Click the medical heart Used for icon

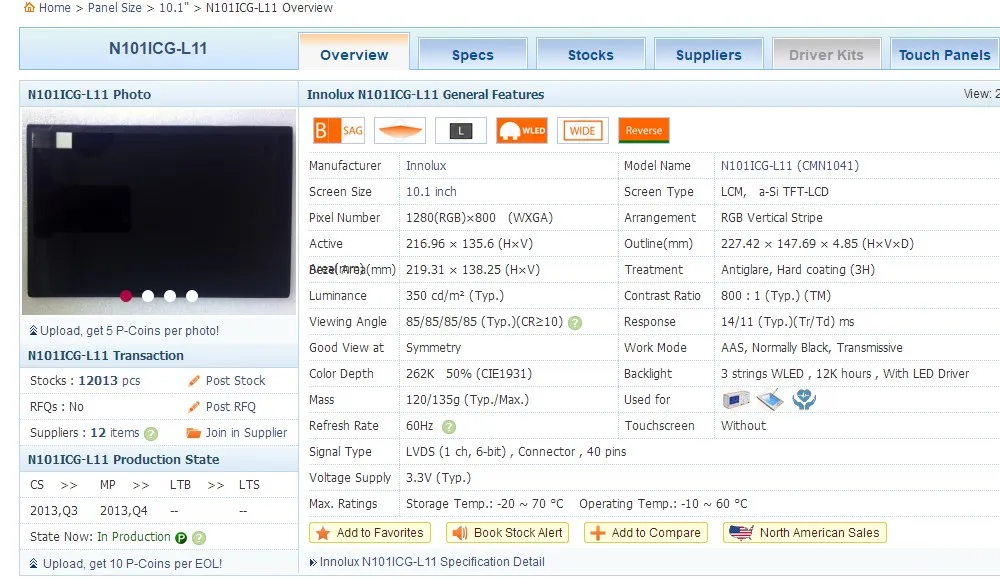[804, 400]
